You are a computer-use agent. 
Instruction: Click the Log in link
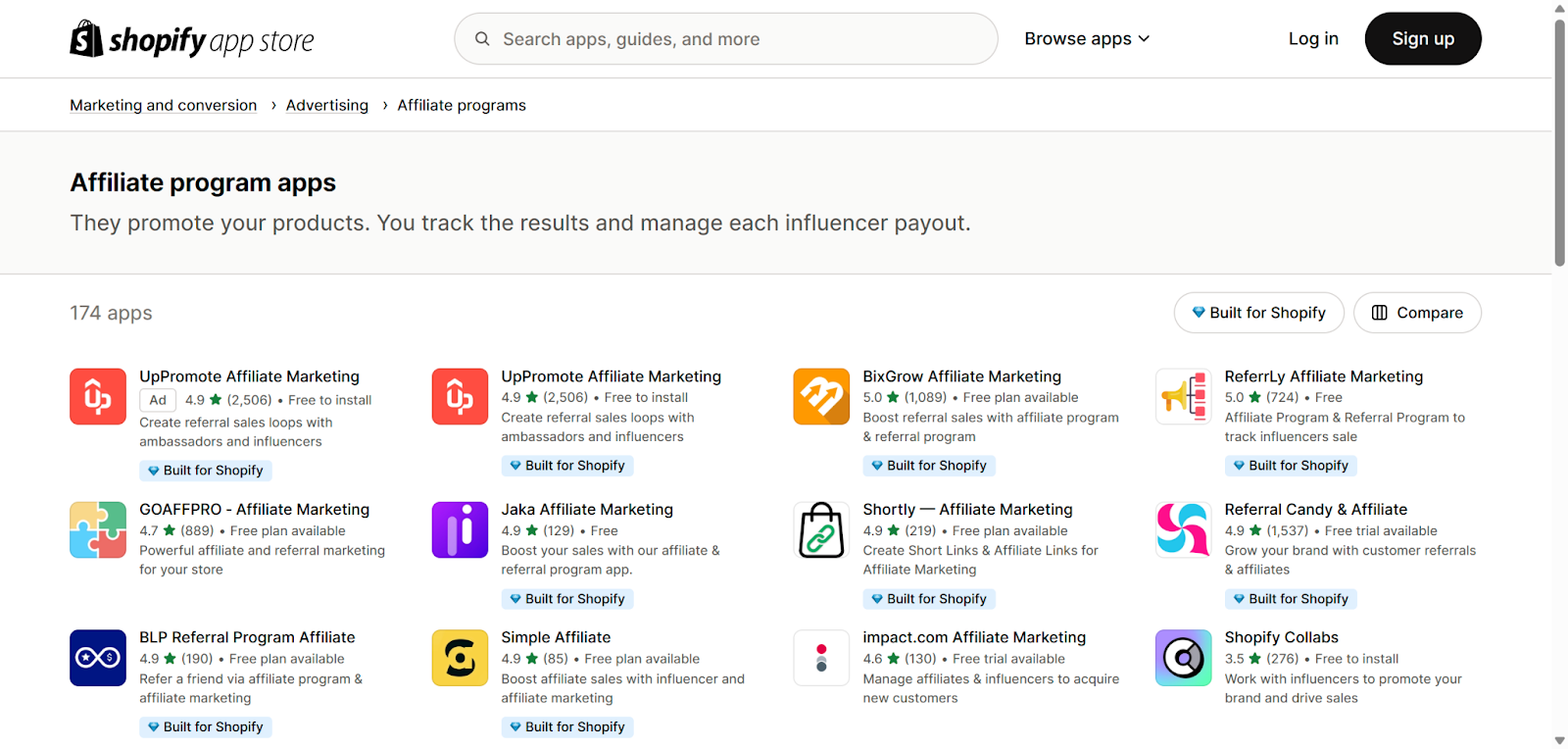pos(1313,39)
